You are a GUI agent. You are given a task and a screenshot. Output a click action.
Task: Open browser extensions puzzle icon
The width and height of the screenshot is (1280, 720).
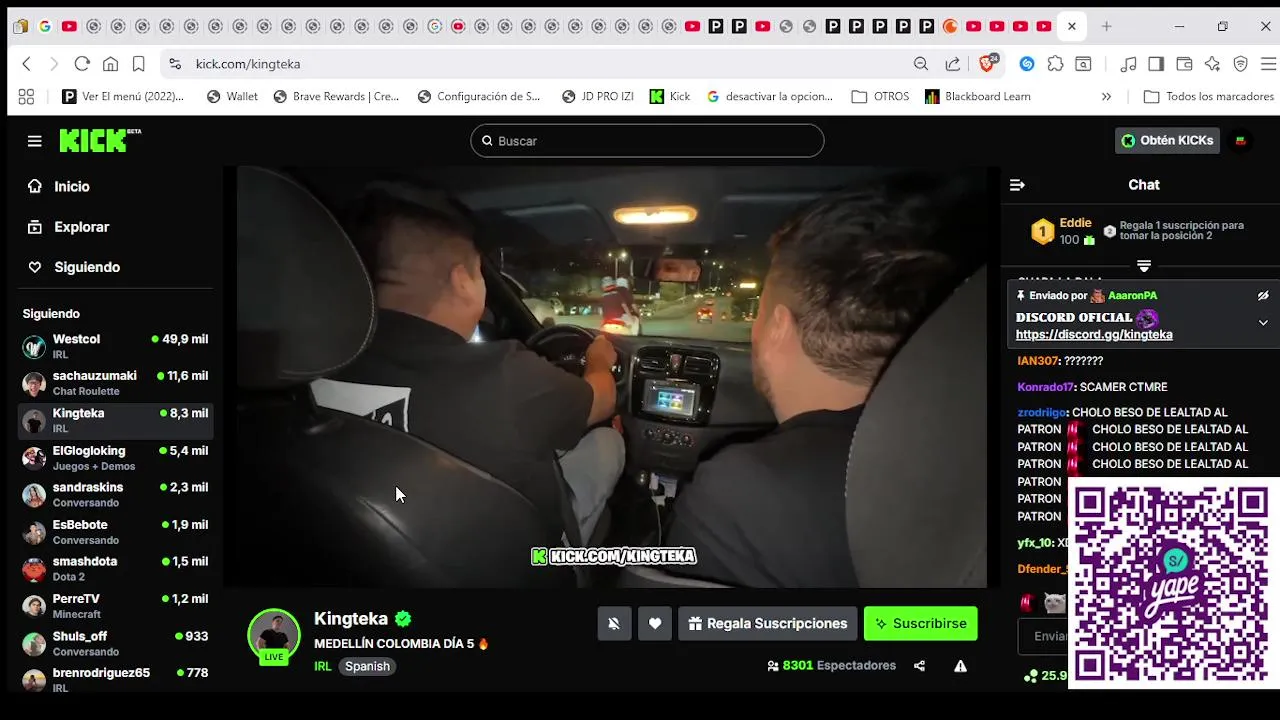tap(1055, 64)
